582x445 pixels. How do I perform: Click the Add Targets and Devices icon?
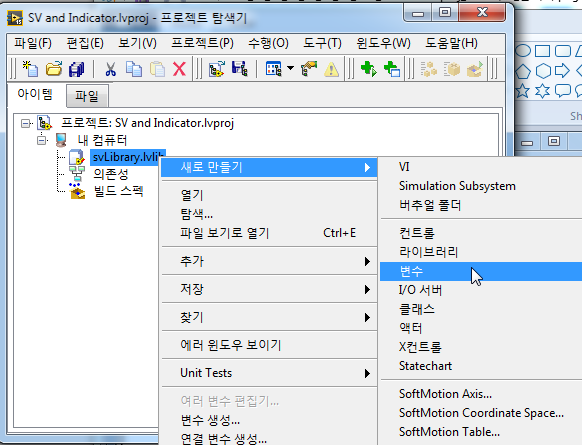point(217,69)
